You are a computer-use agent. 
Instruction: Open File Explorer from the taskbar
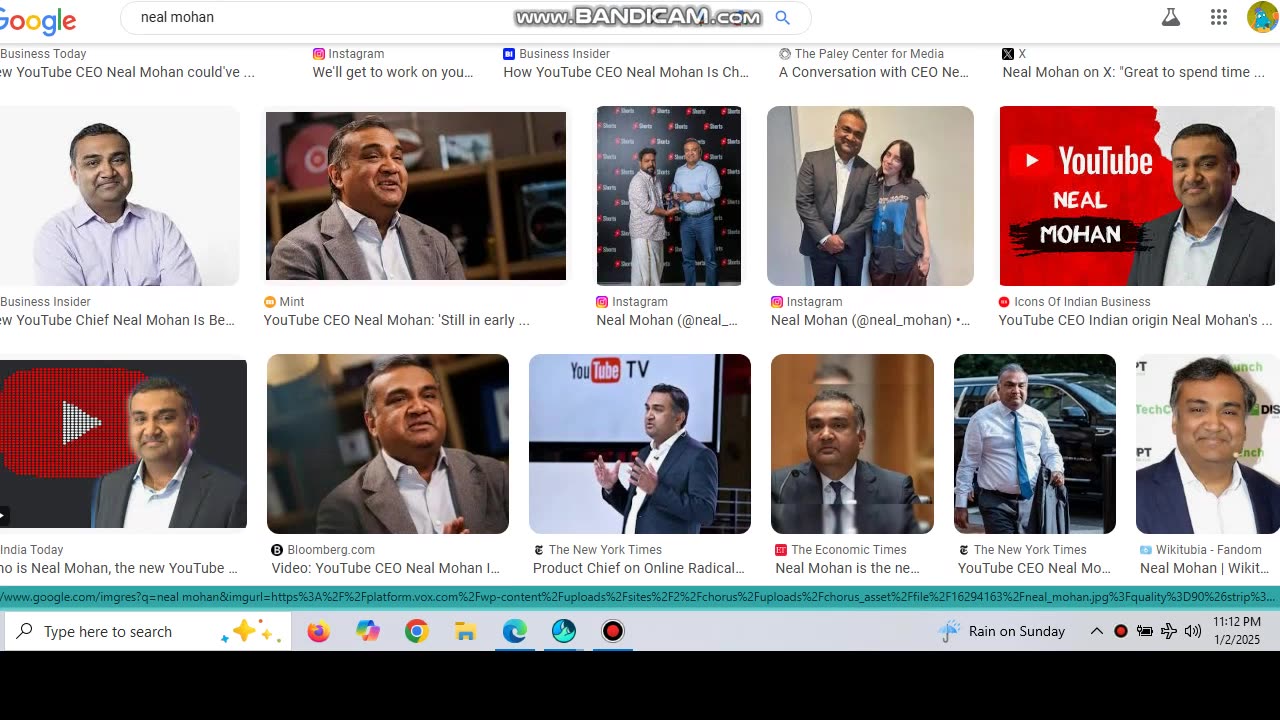[x=465, y=631]
